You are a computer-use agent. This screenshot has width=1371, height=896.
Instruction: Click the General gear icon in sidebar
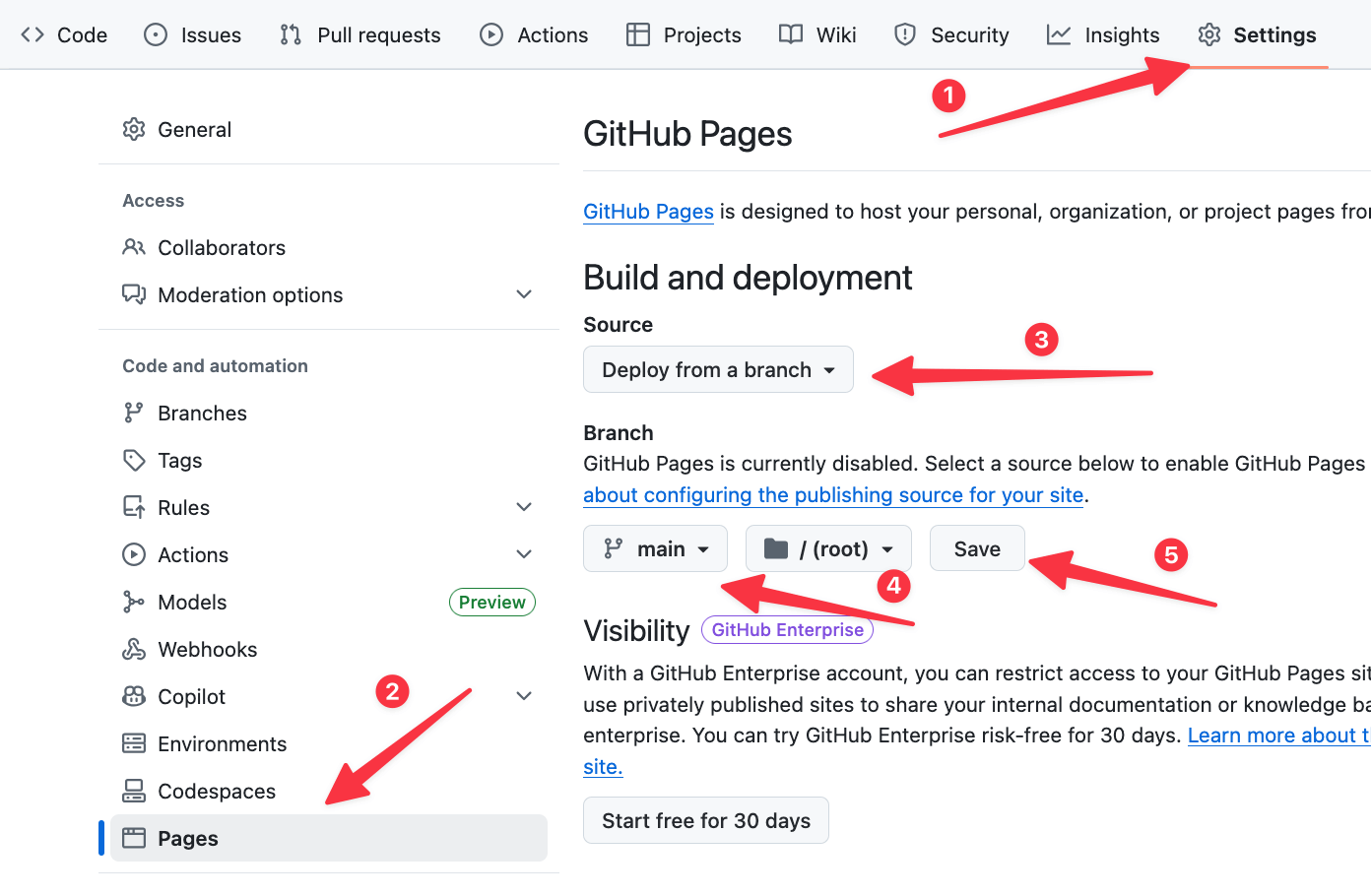pos(134,129)
